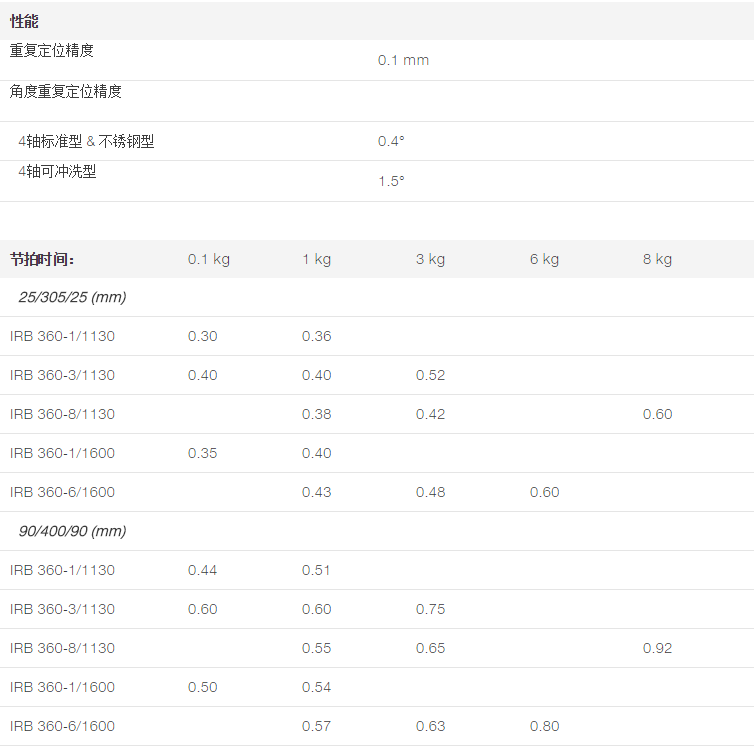Select the 0.1 kg column header

209,259
